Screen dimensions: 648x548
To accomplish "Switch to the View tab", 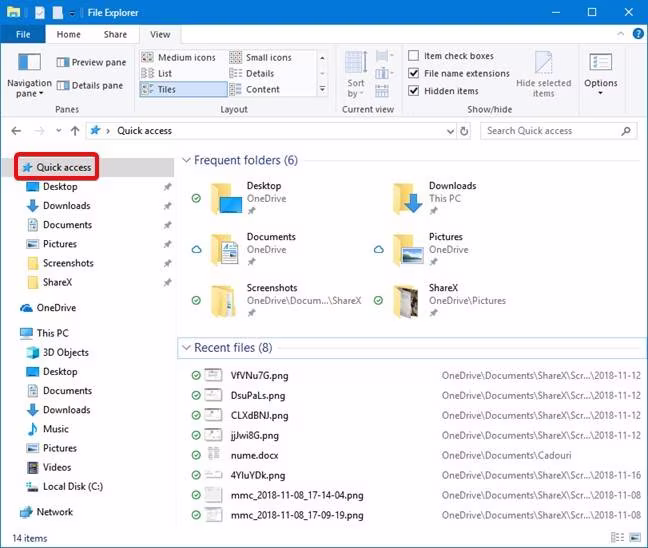I will (x=160, y=34).
